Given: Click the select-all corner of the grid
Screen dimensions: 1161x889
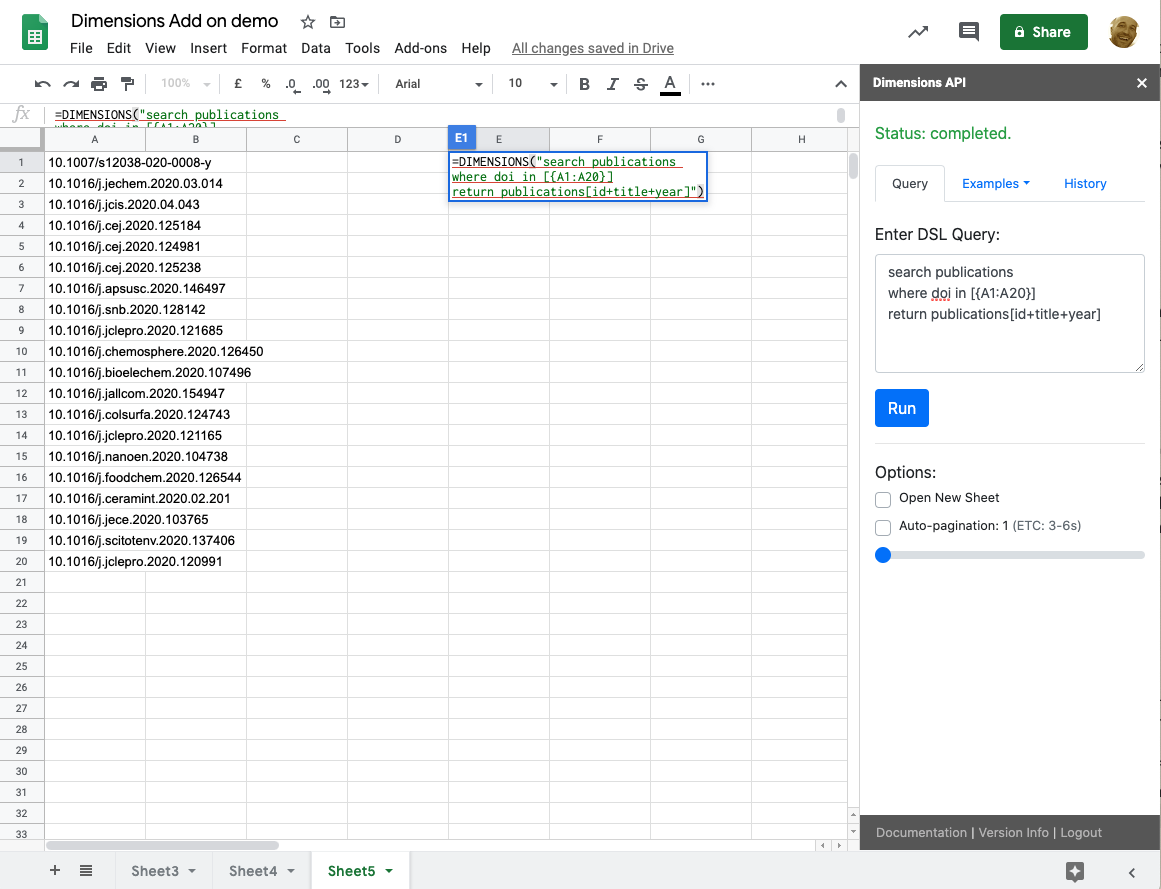Looking at the screenshot, I should tap(21, 138).
